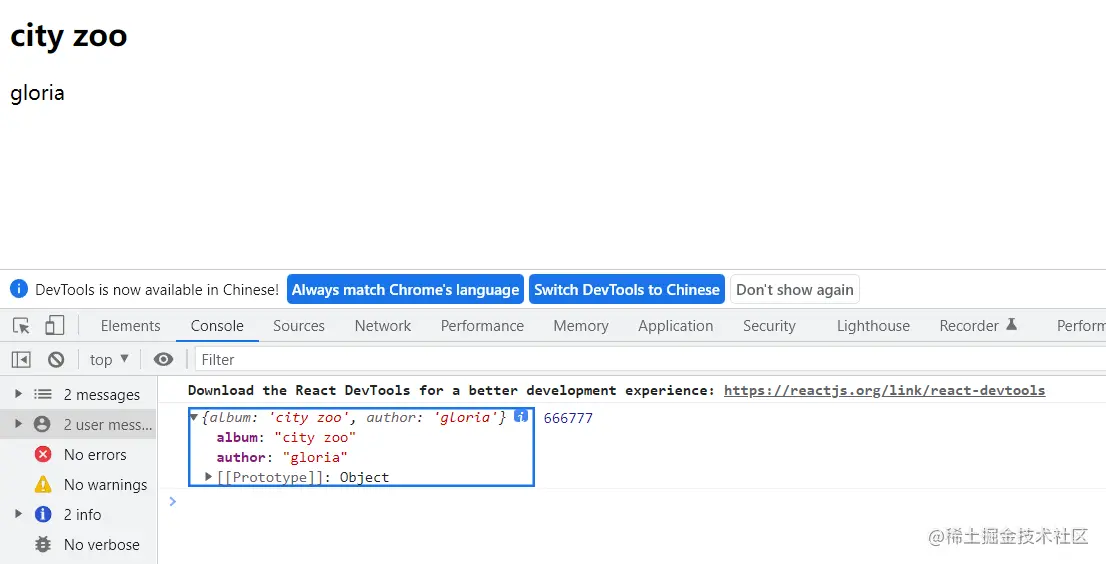Collapse the logged album object
1106x564 pixels.
[x=194, y=417]
